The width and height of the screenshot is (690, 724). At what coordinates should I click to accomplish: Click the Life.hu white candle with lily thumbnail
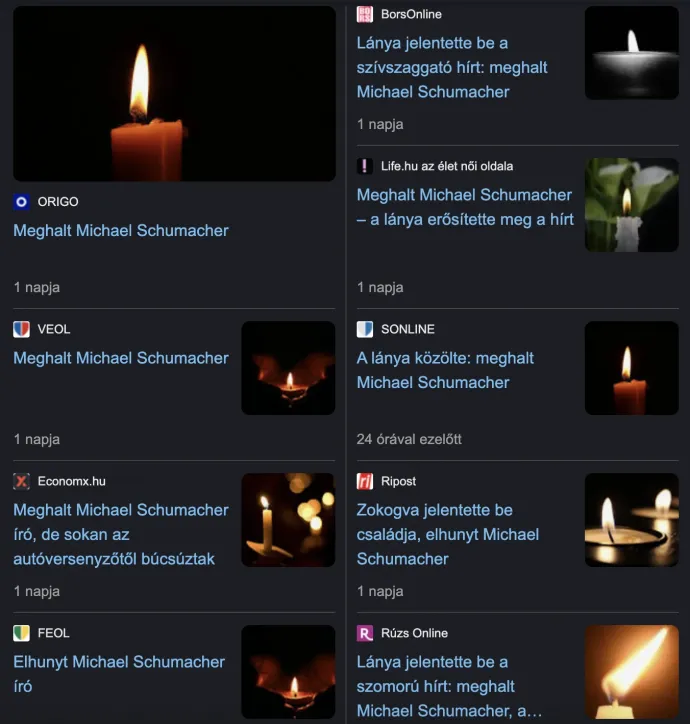pyautogui.click(x=632, y=205)
